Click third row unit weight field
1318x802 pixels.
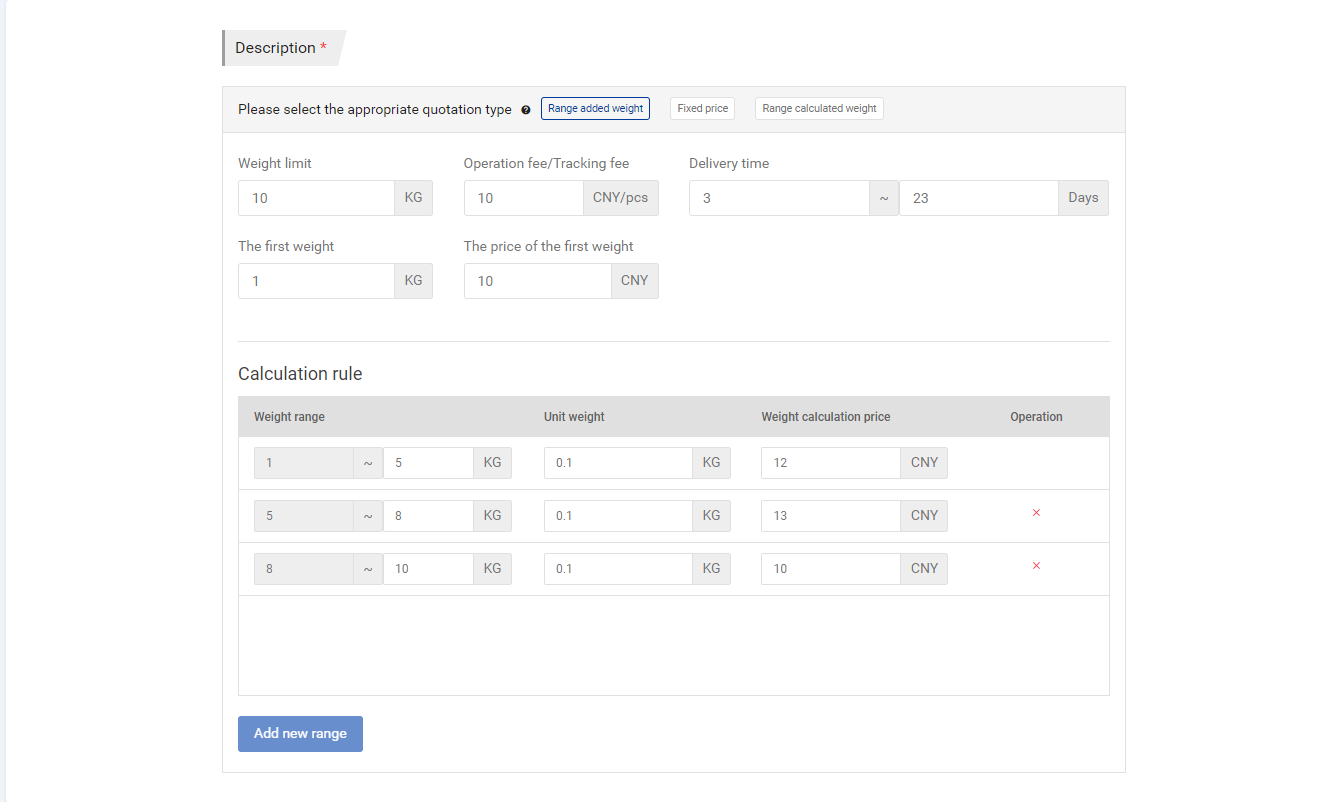618,569
